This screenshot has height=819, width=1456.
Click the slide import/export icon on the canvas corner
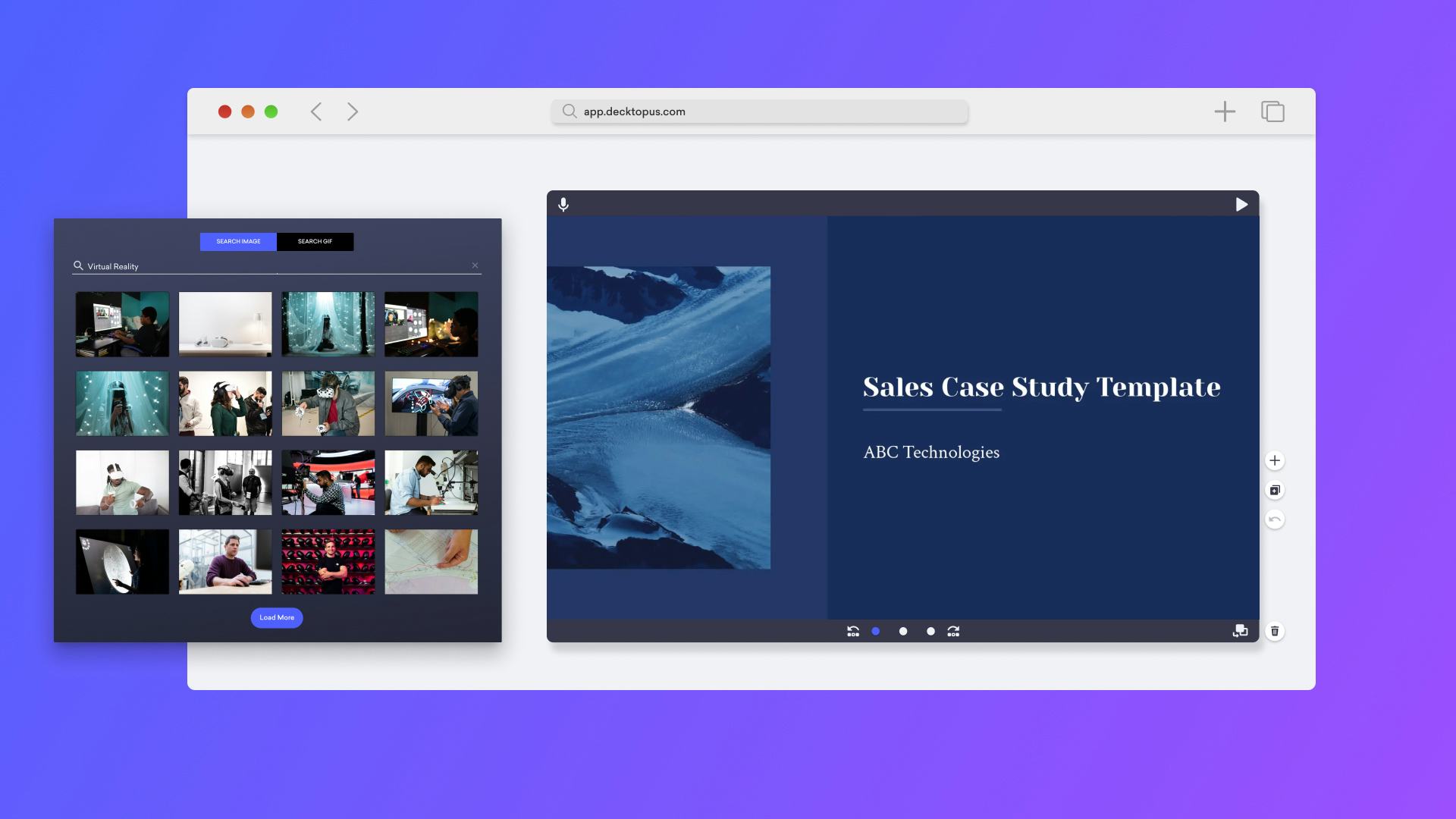[x=1241, y=630]
